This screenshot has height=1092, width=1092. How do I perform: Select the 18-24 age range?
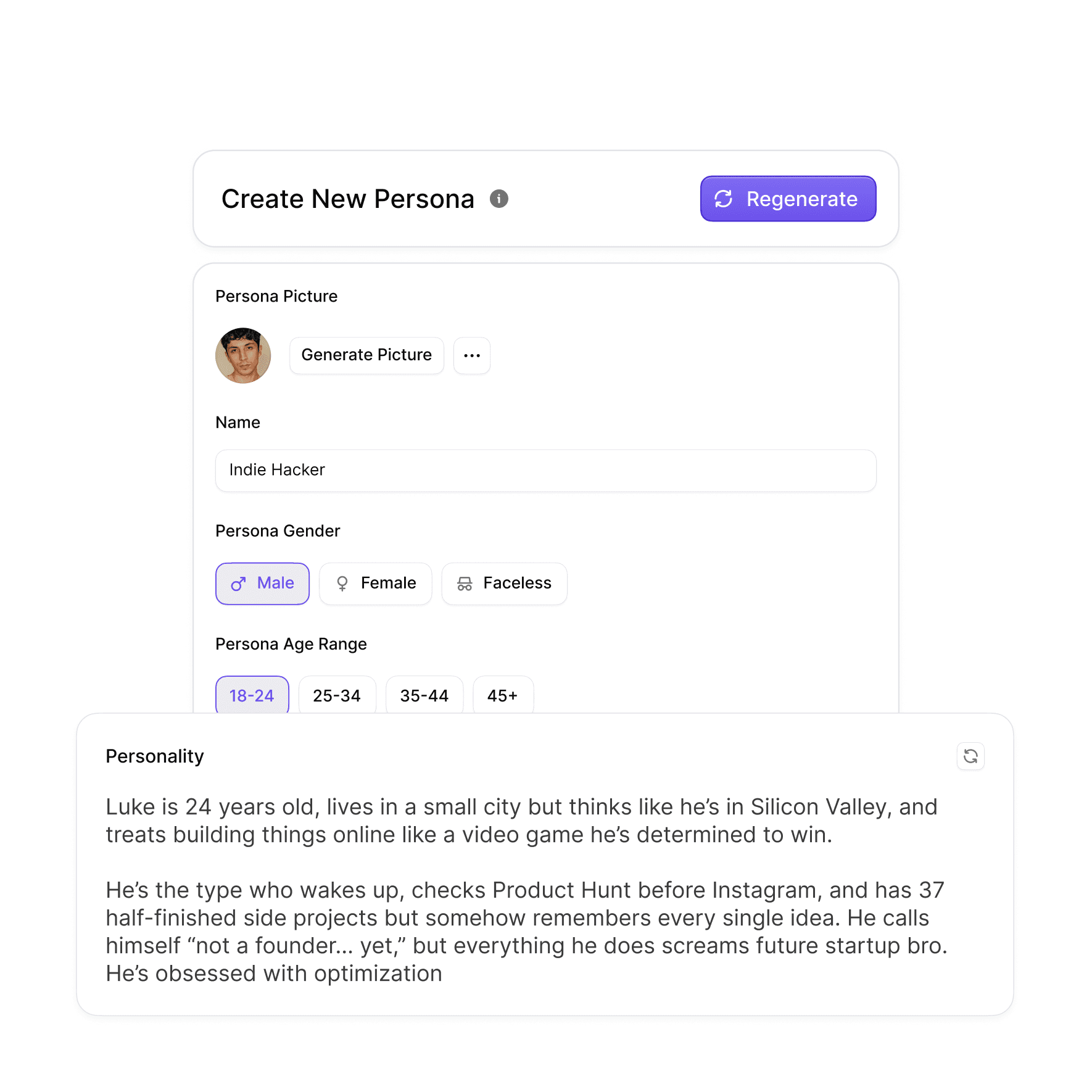[252, 695]
